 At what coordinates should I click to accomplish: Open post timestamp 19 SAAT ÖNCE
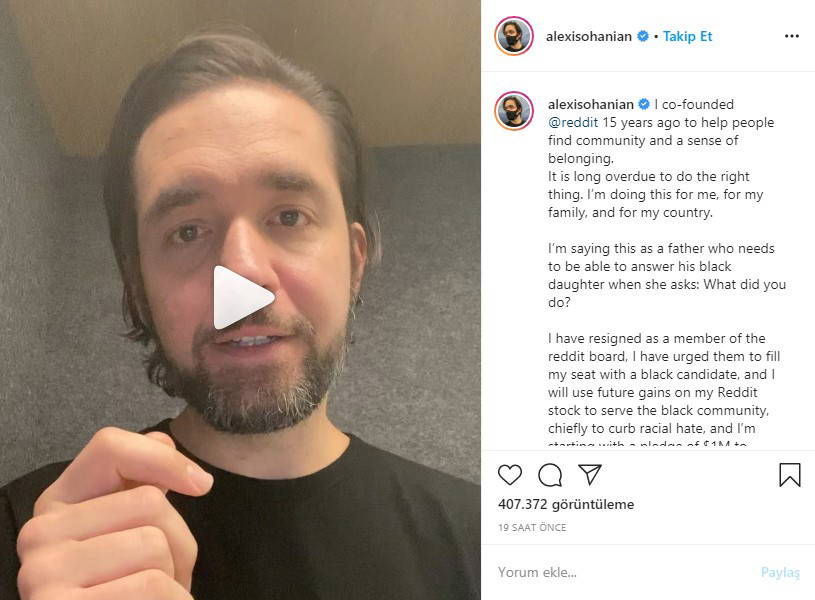point(532,527)
